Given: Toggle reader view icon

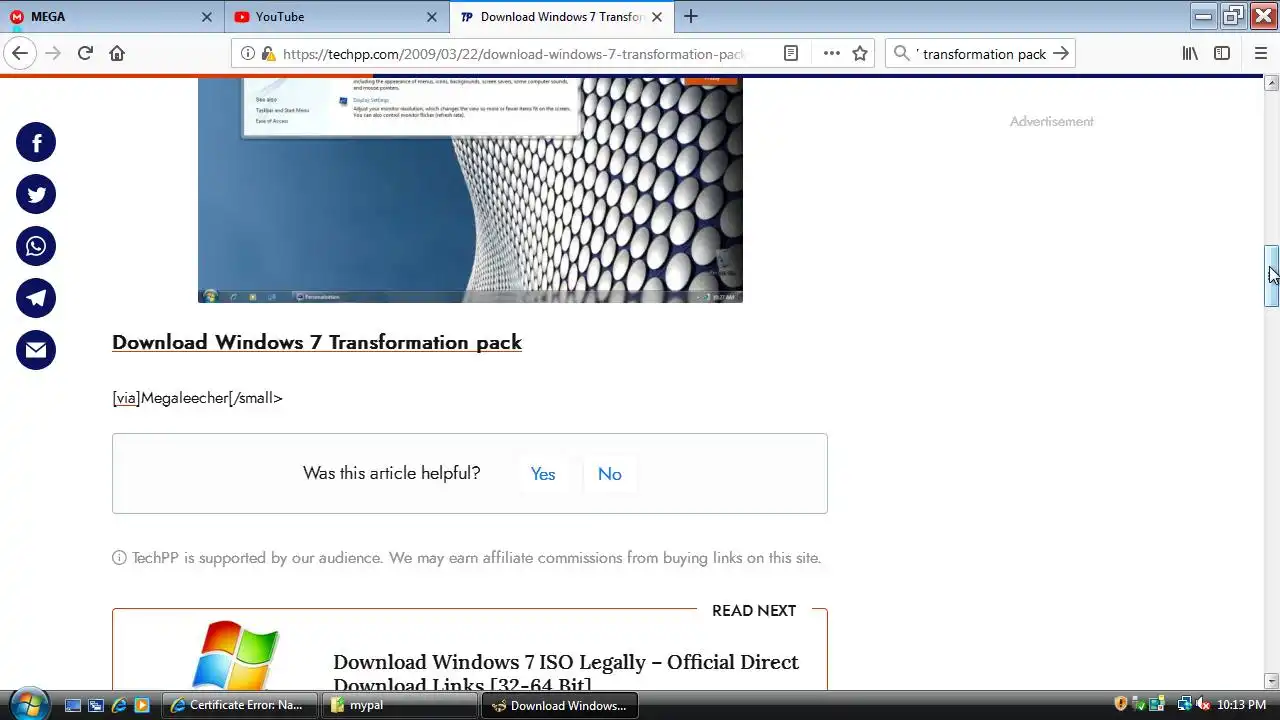Looking at the screenshot, I should tap(791, 54).
